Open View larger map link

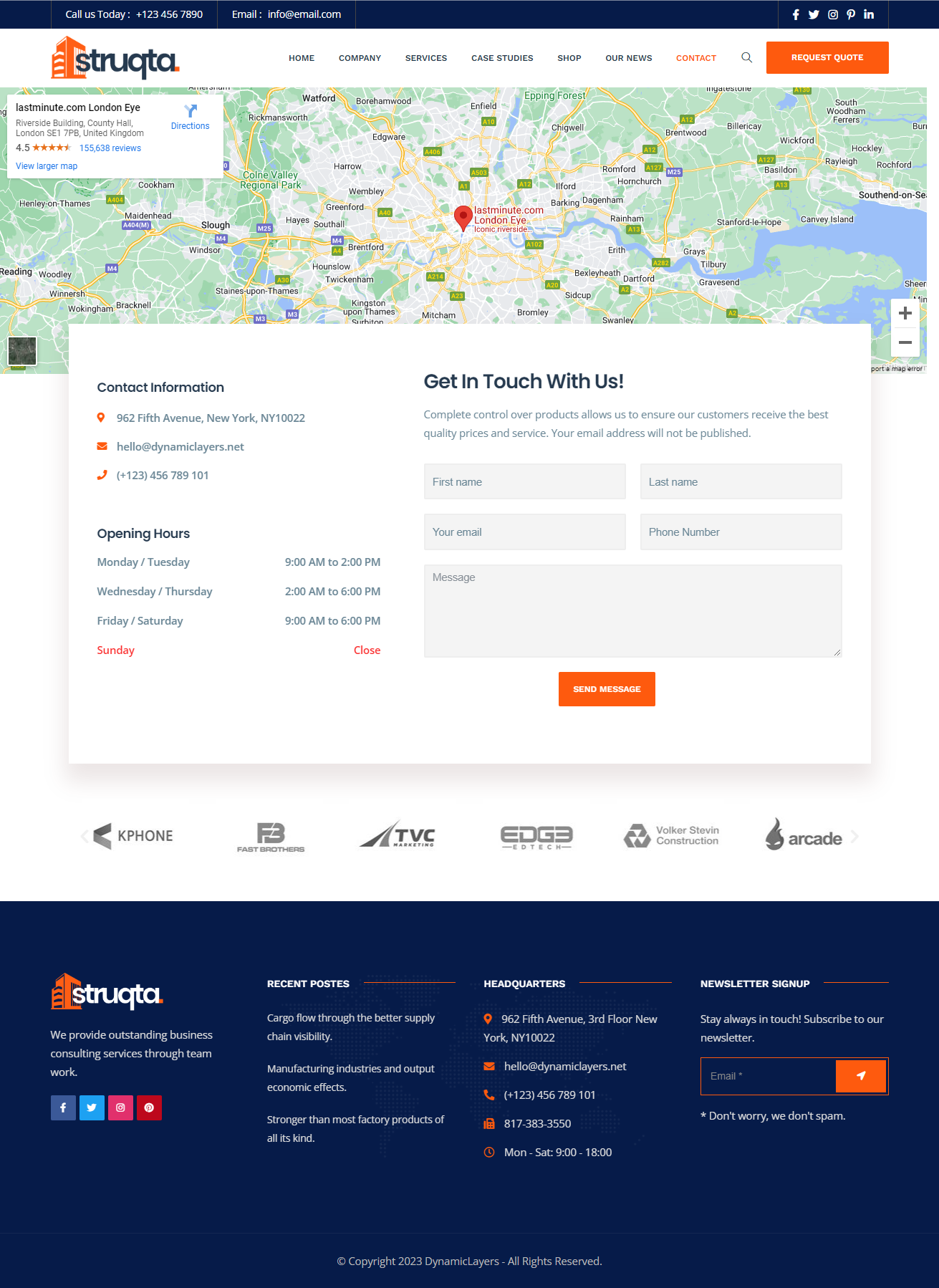click(x=47, y=166)
